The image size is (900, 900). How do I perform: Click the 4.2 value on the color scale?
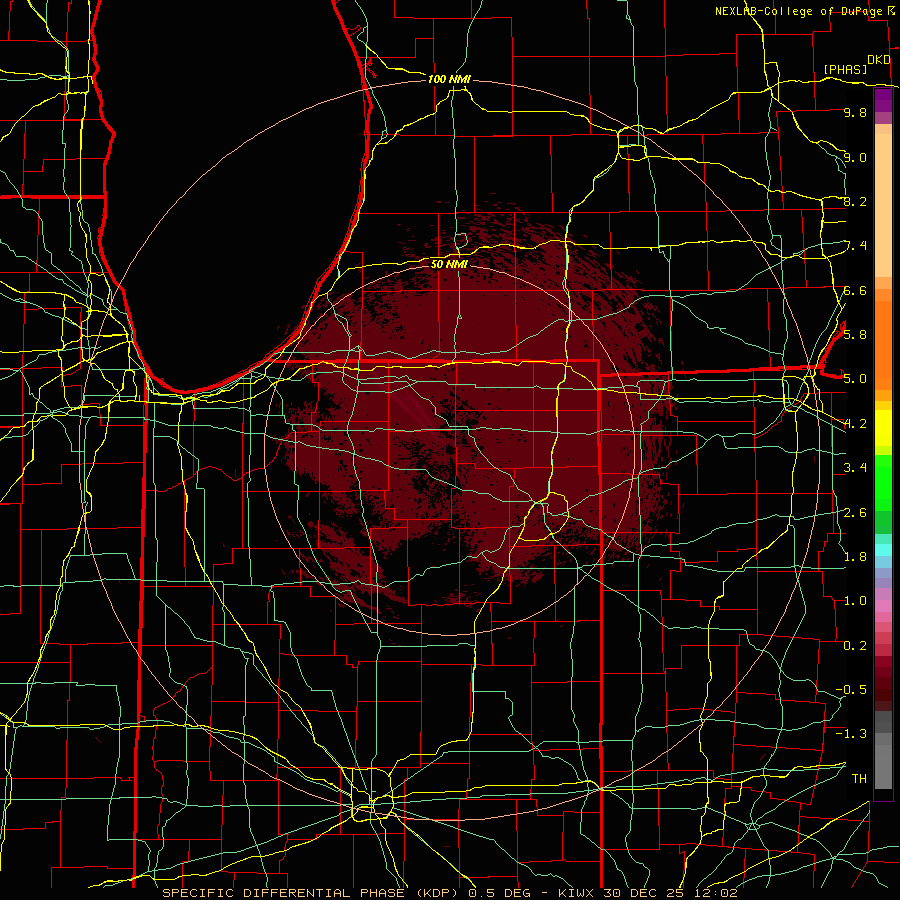tap(855, 424)
